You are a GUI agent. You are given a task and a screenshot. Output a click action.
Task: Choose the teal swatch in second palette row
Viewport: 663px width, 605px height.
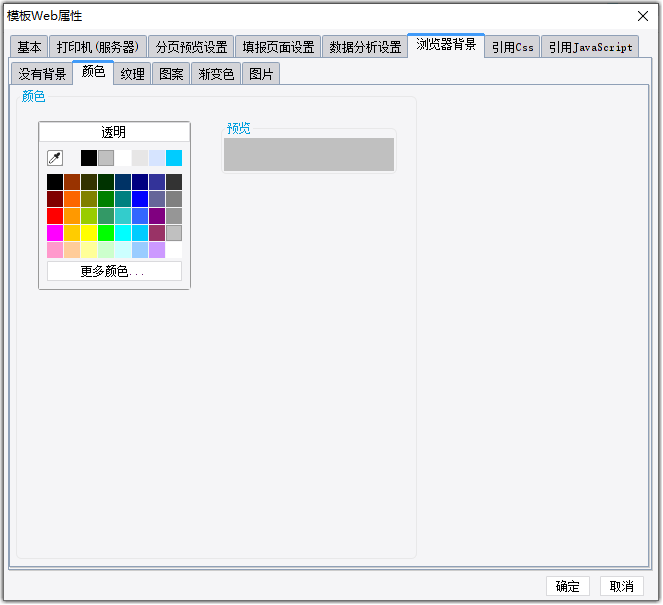click(x=123, y=199)
